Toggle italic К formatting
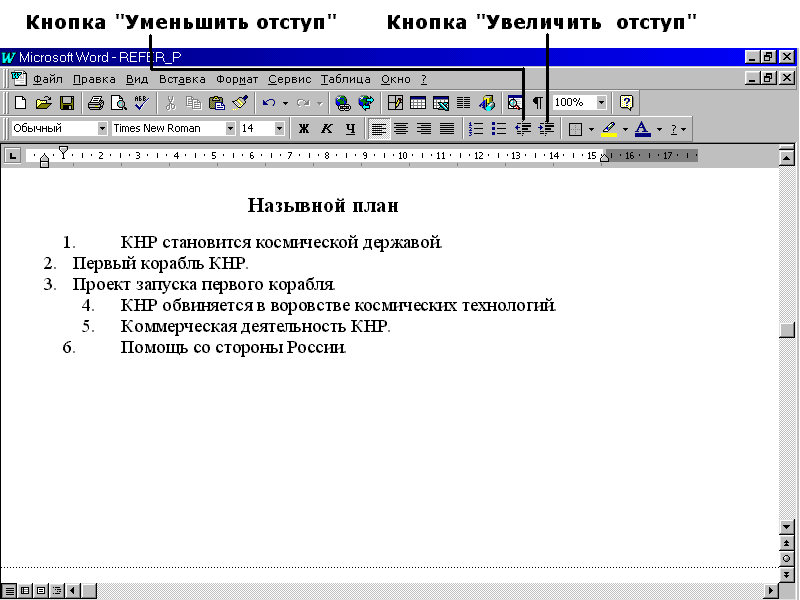This screenshot has height=600, width=800. click(327, 129)
